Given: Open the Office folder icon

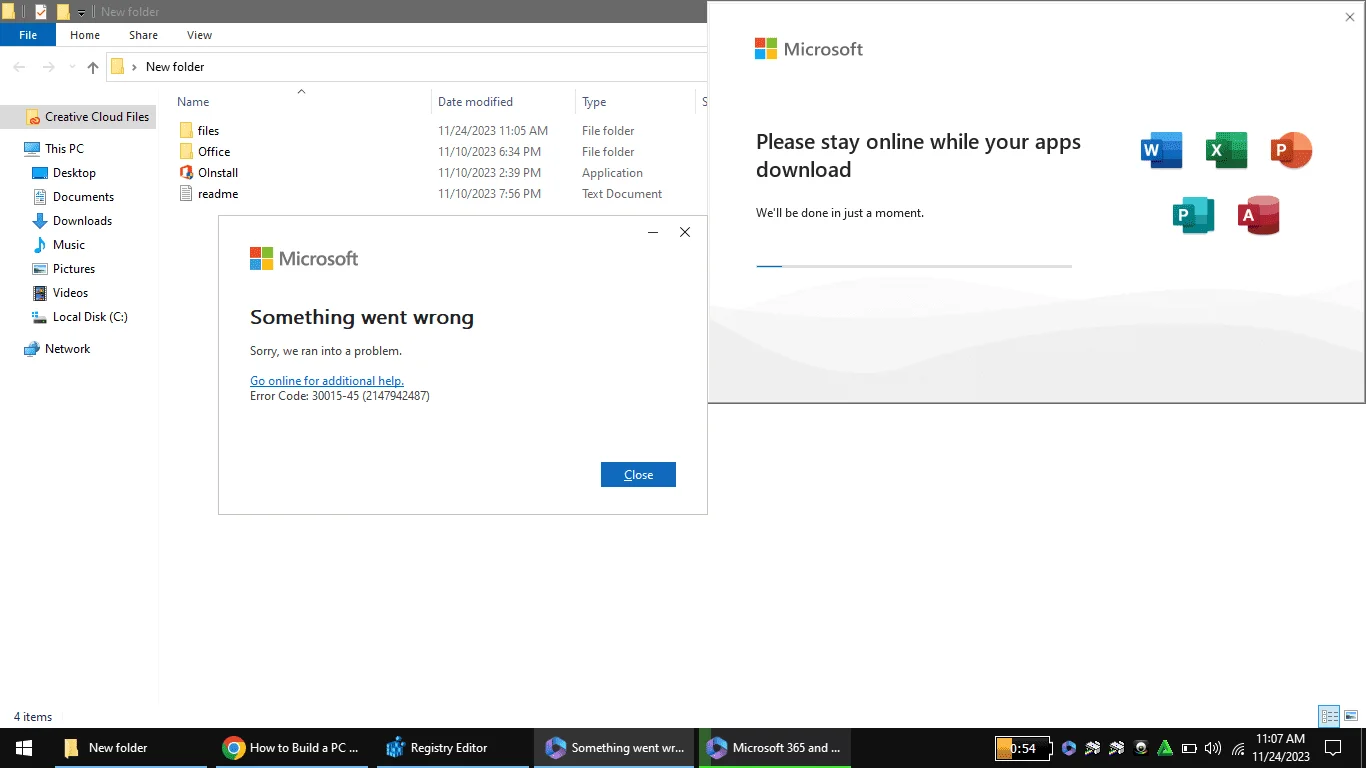Looking at the screenshot, I should (x=186, y=152).
